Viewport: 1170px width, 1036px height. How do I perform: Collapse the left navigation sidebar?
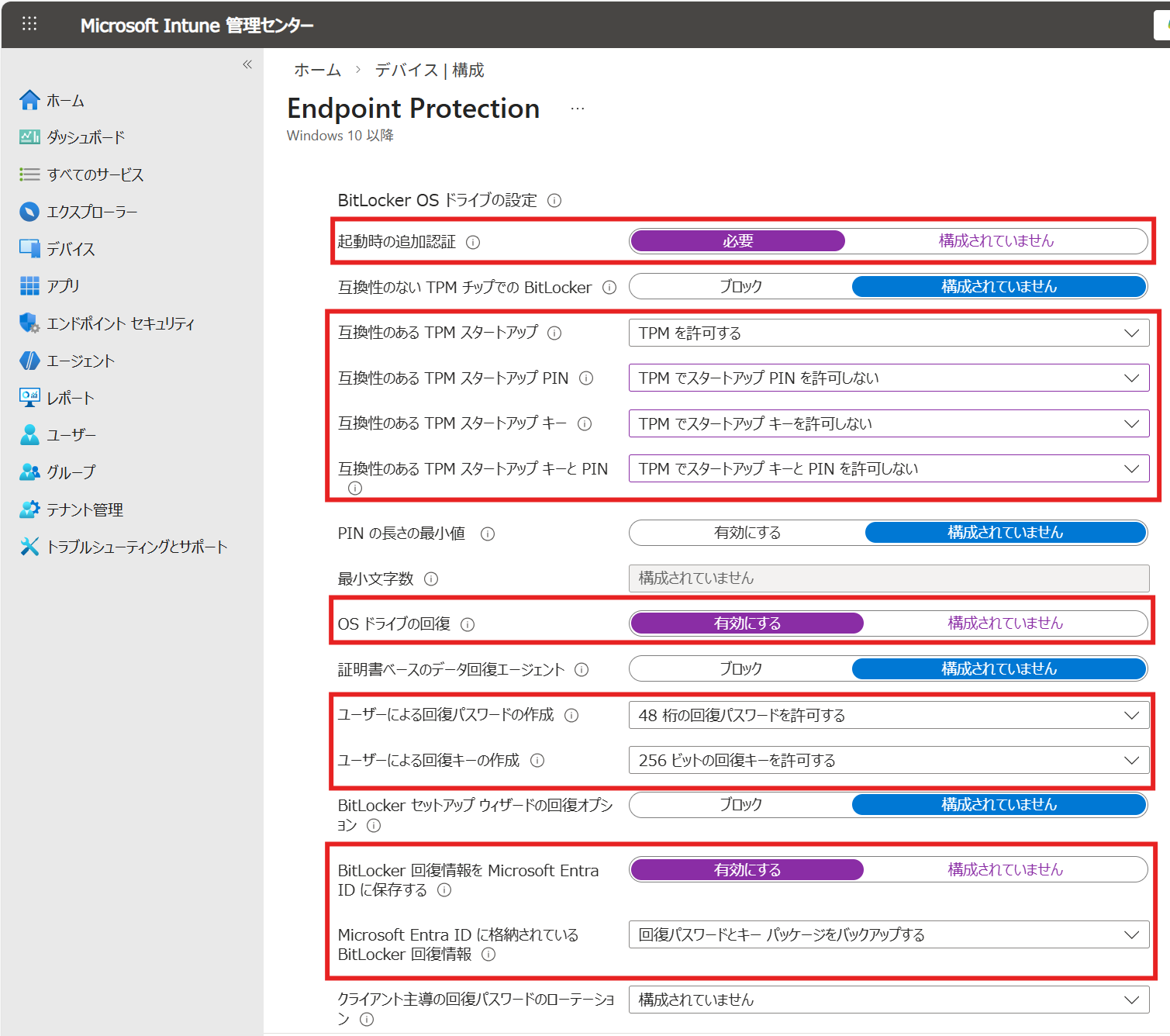(x=247, y=64)
